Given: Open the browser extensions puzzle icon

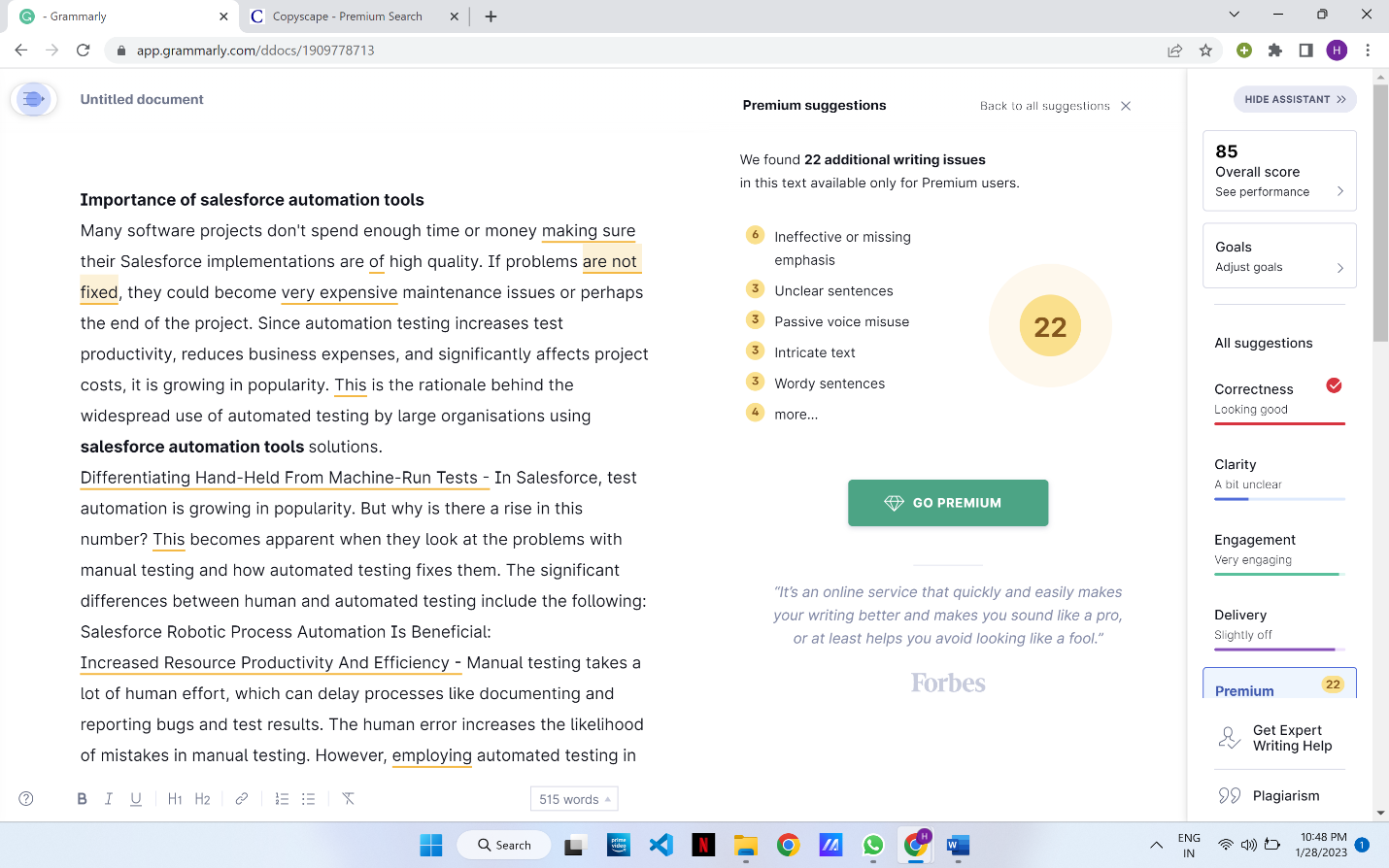Looking at the screenshot, I should pos(1275,50).
